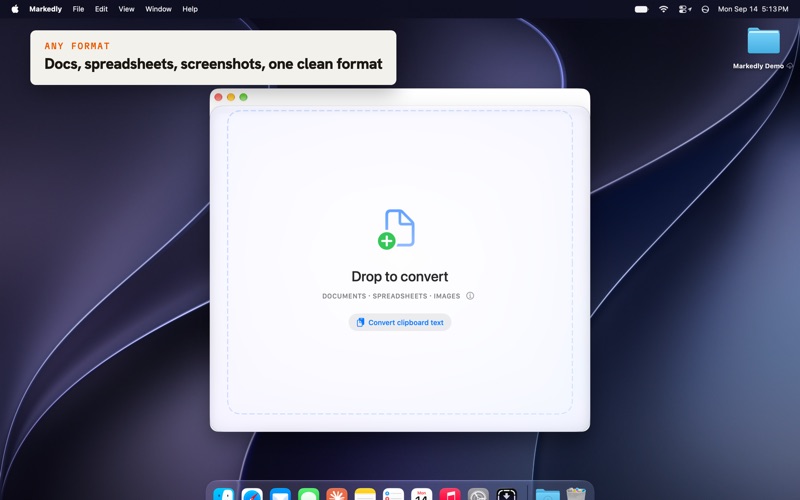Launch Safari from the Dock
This screenshot has width=800, height=500.
pos(252,494)
